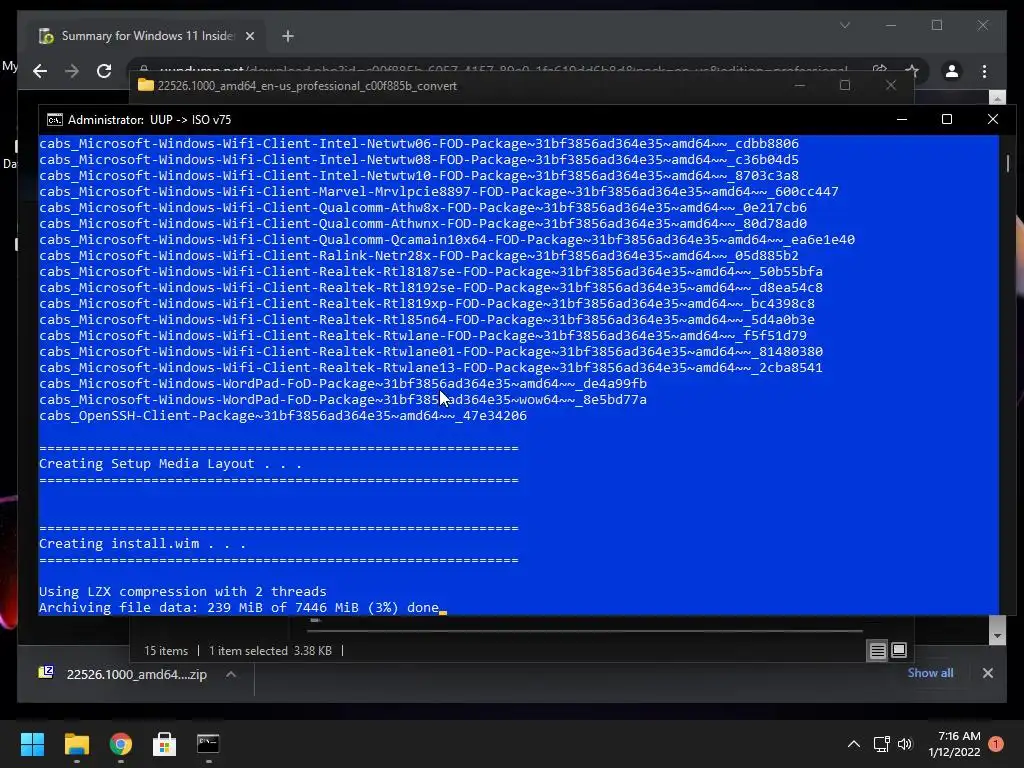
Task: Show hidden system tray icons
Action: tap(853, 744)
